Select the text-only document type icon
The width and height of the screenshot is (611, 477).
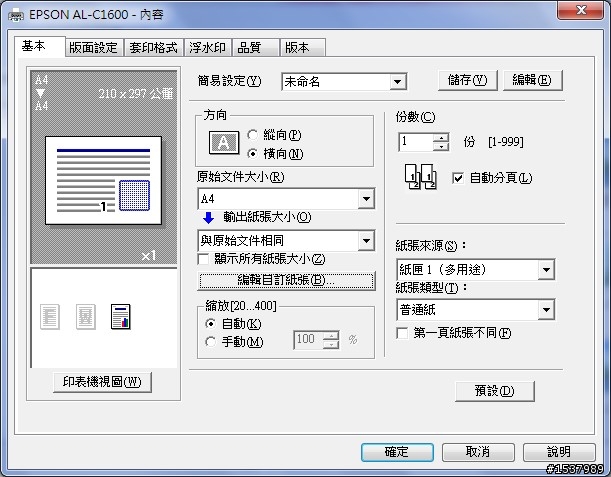pos(50,316)
